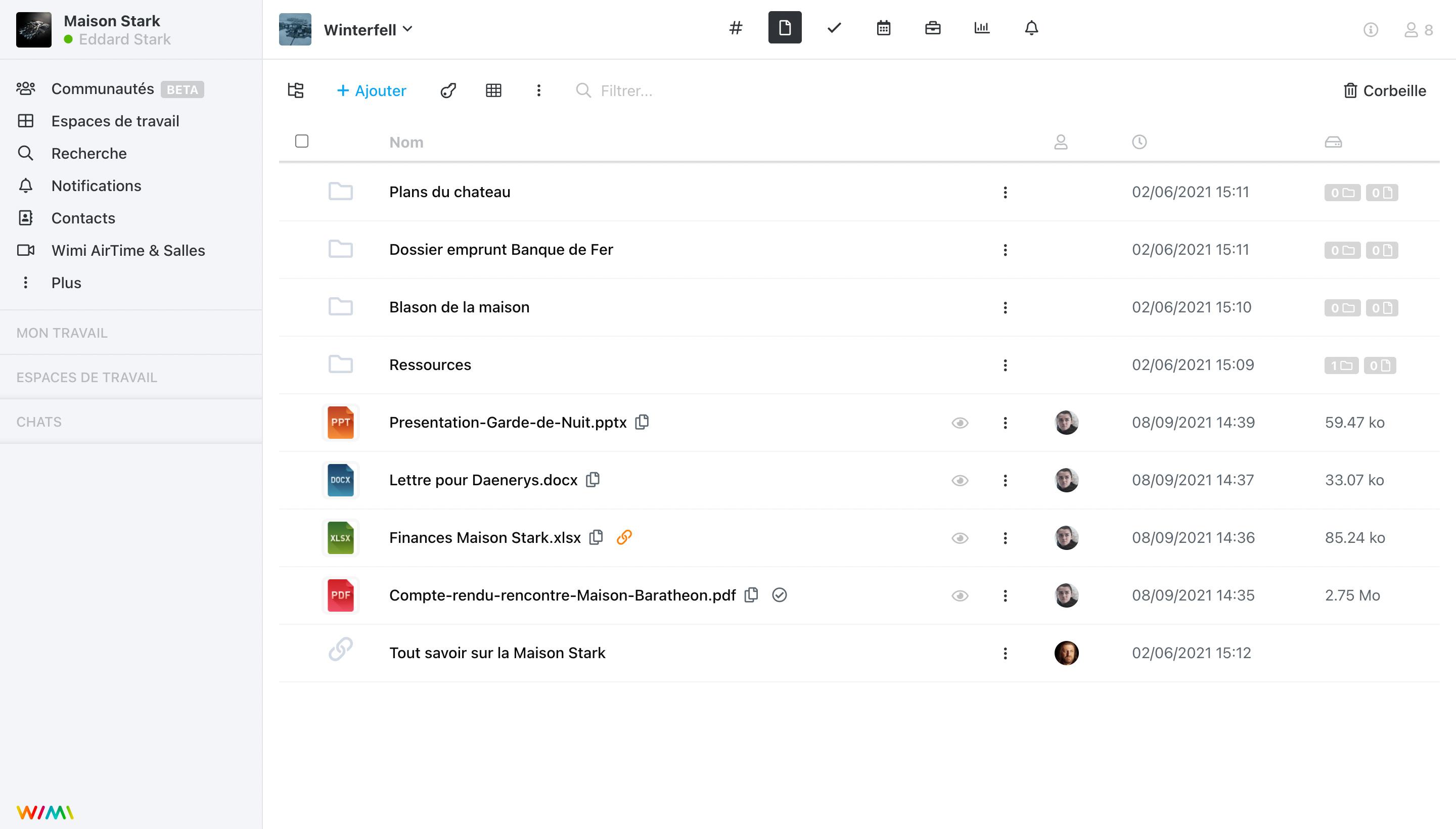Click the notifications bell icon
The height and width of the screenshot is (829, 1456).
coord(1031,28)
